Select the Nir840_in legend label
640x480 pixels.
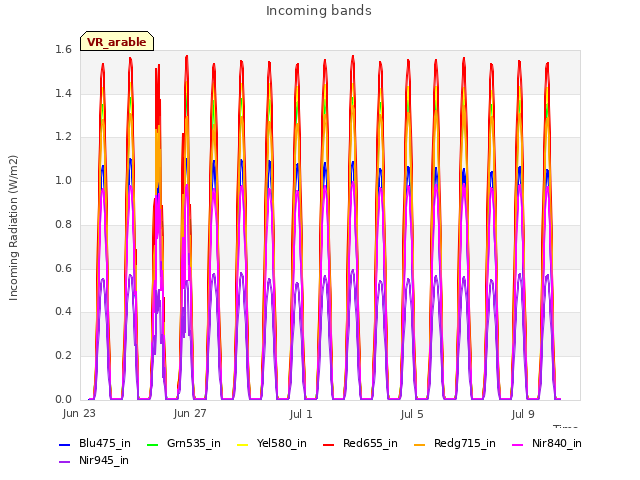coord(557,444)
